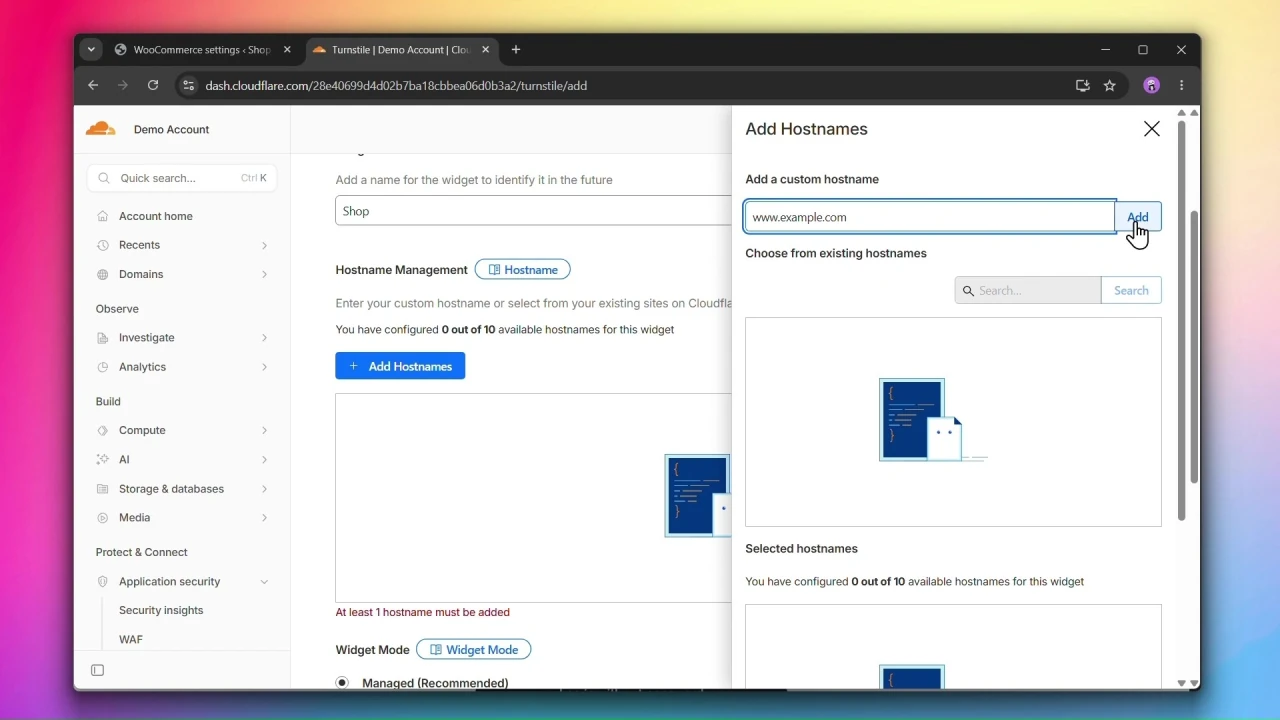The image size is (1280, 720).
Task: Click the Recents clock icon
Action: pyautogui.click(x=103, y=245)
